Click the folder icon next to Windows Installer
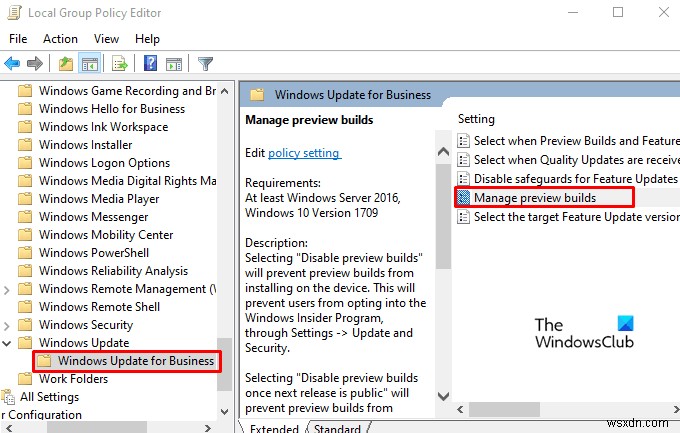 (x=25, y=144)
